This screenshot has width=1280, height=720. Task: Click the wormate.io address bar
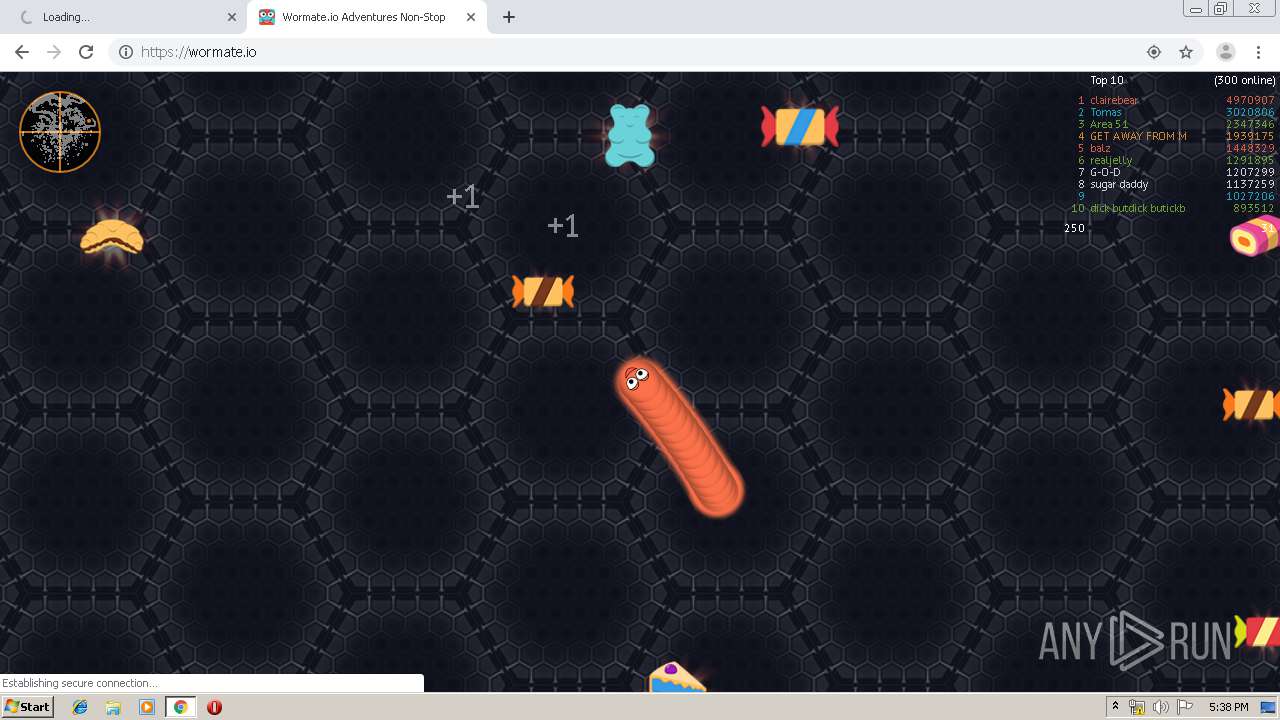pyautogui.click(x=640, y=52)
